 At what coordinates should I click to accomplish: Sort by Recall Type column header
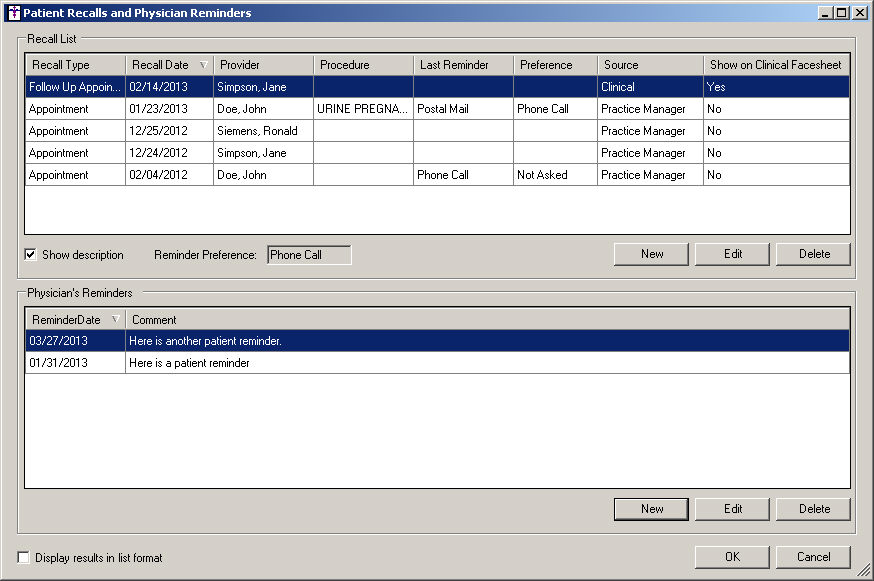pos(75,65)
